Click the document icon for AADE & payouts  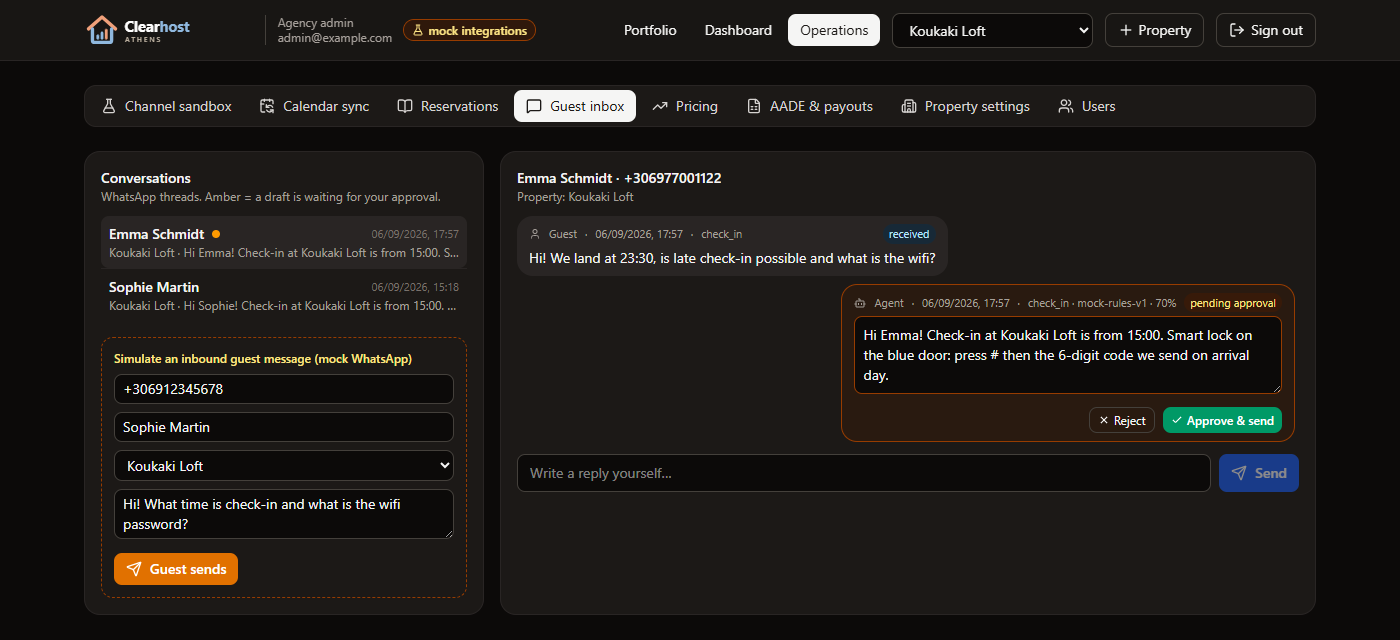754,106
